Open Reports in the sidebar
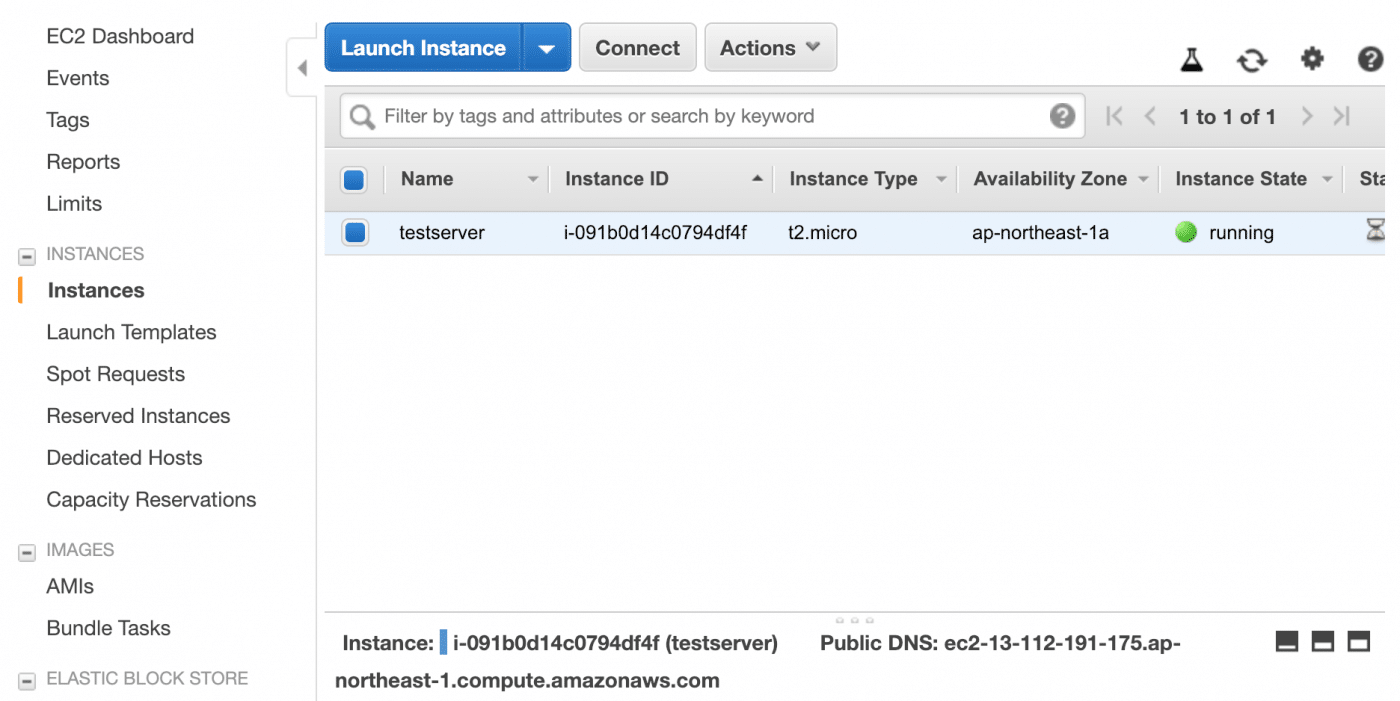Image resolution: width=1400 pixels, height=701 pixels. [83, 162]
